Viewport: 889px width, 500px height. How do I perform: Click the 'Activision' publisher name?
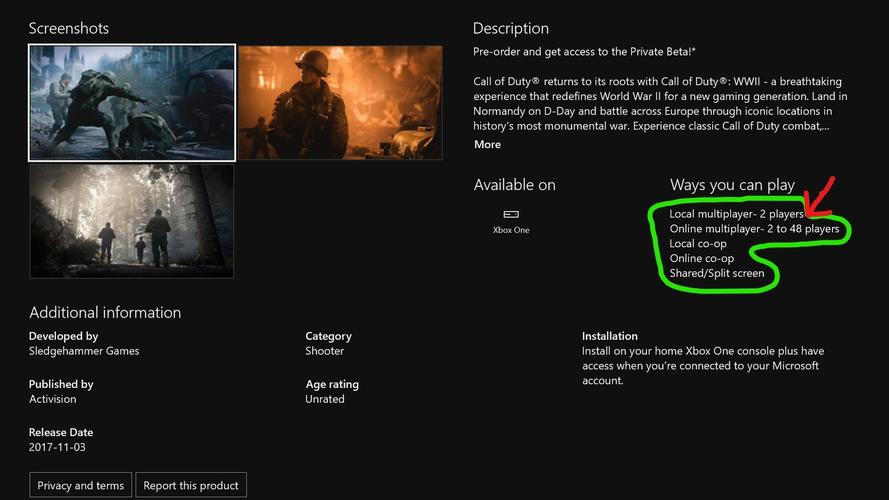click(x=53, y=399)
